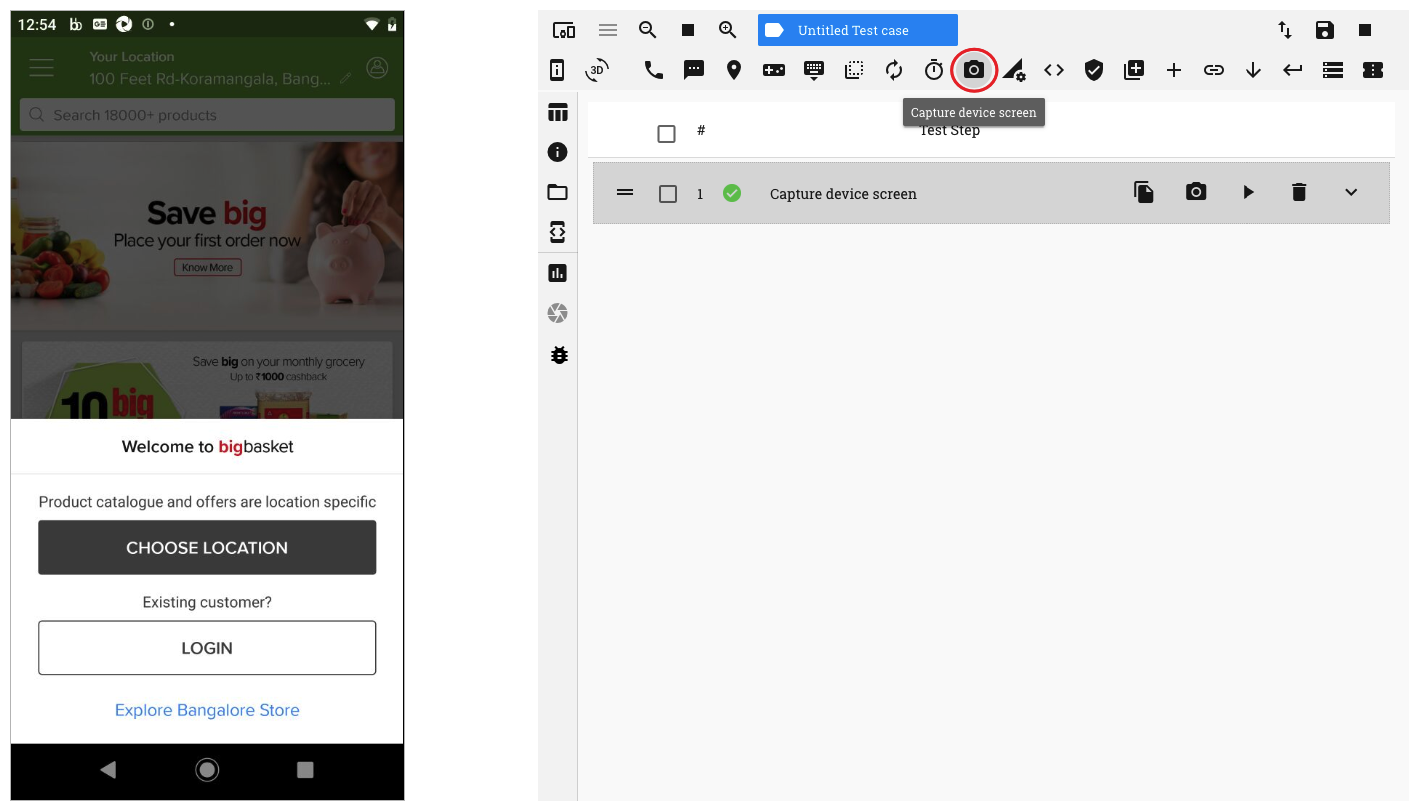Tap the Know More banner button
This screenshot has height=806, width=1412.
point(207,267)
